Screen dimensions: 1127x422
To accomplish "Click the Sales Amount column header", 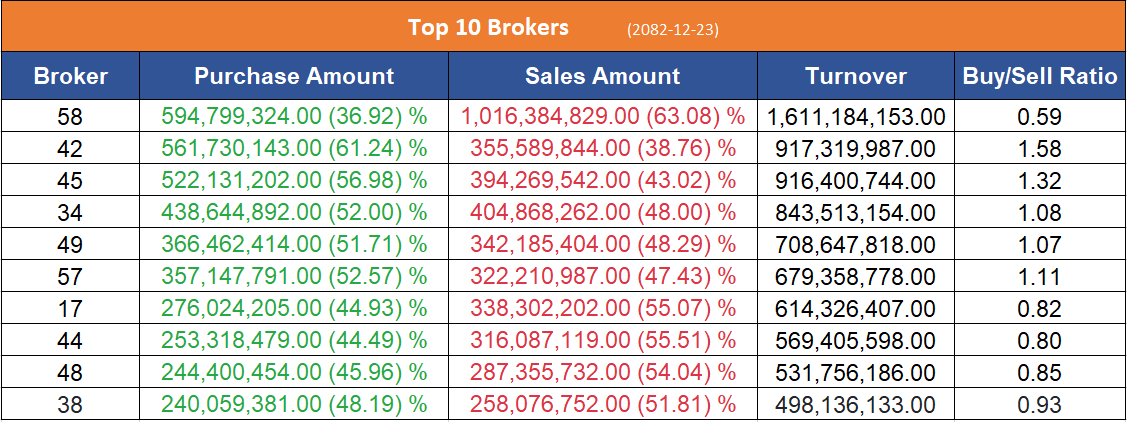I will pos(602,76).
